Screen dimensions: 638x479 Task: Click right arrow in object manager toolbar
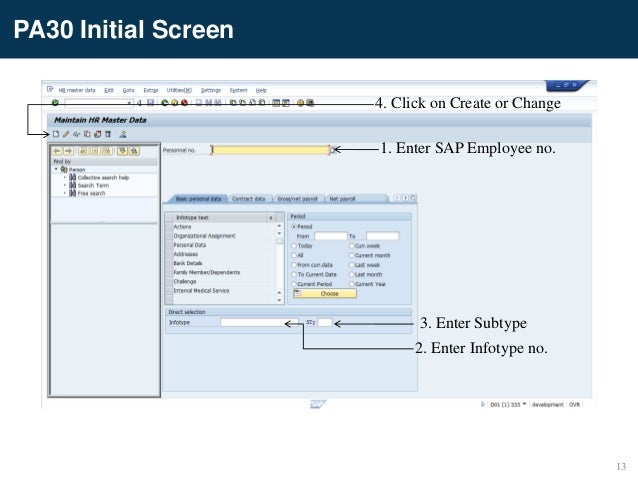tap(68, 151)
